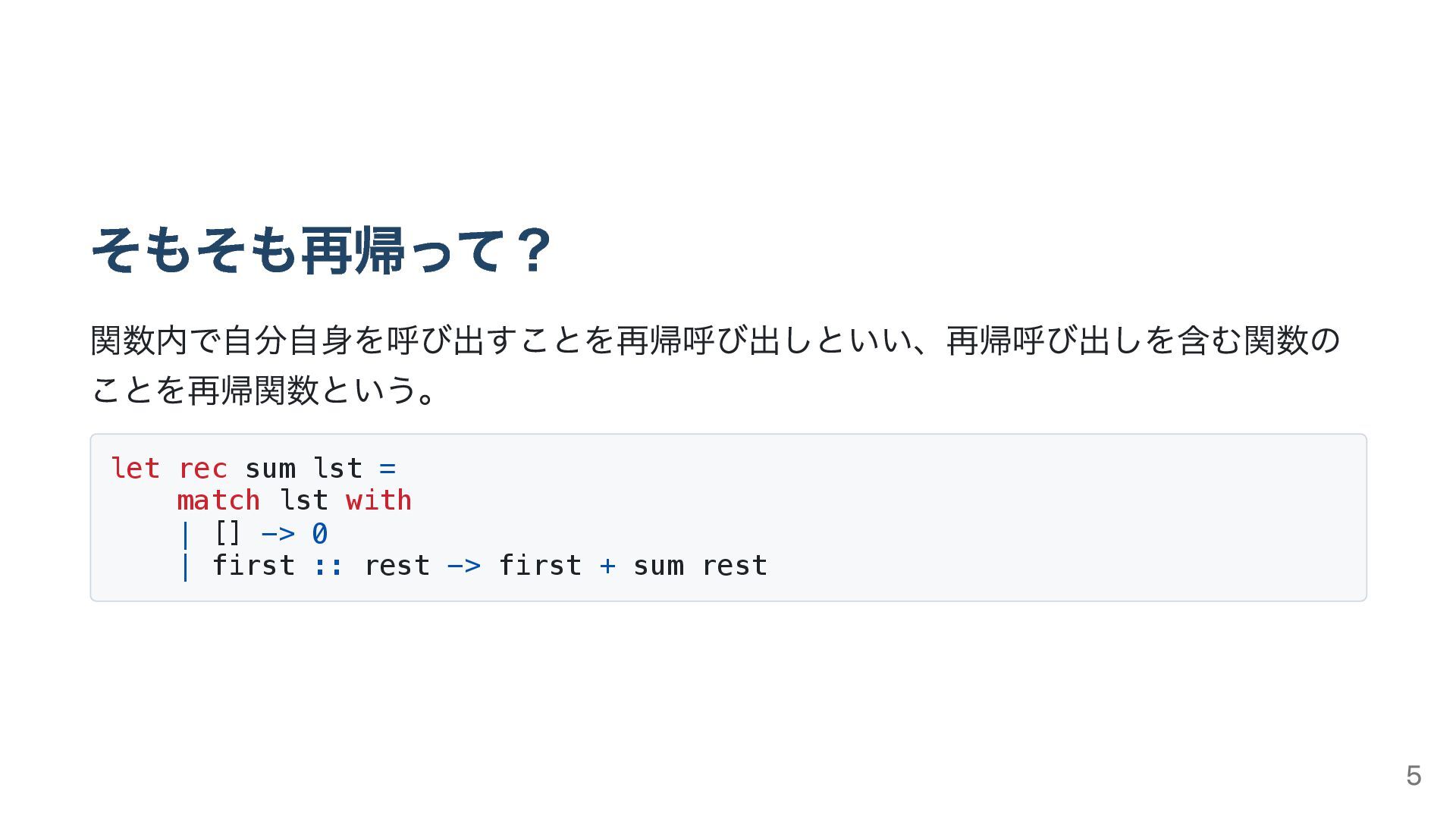Click the page number 5

1414,776
